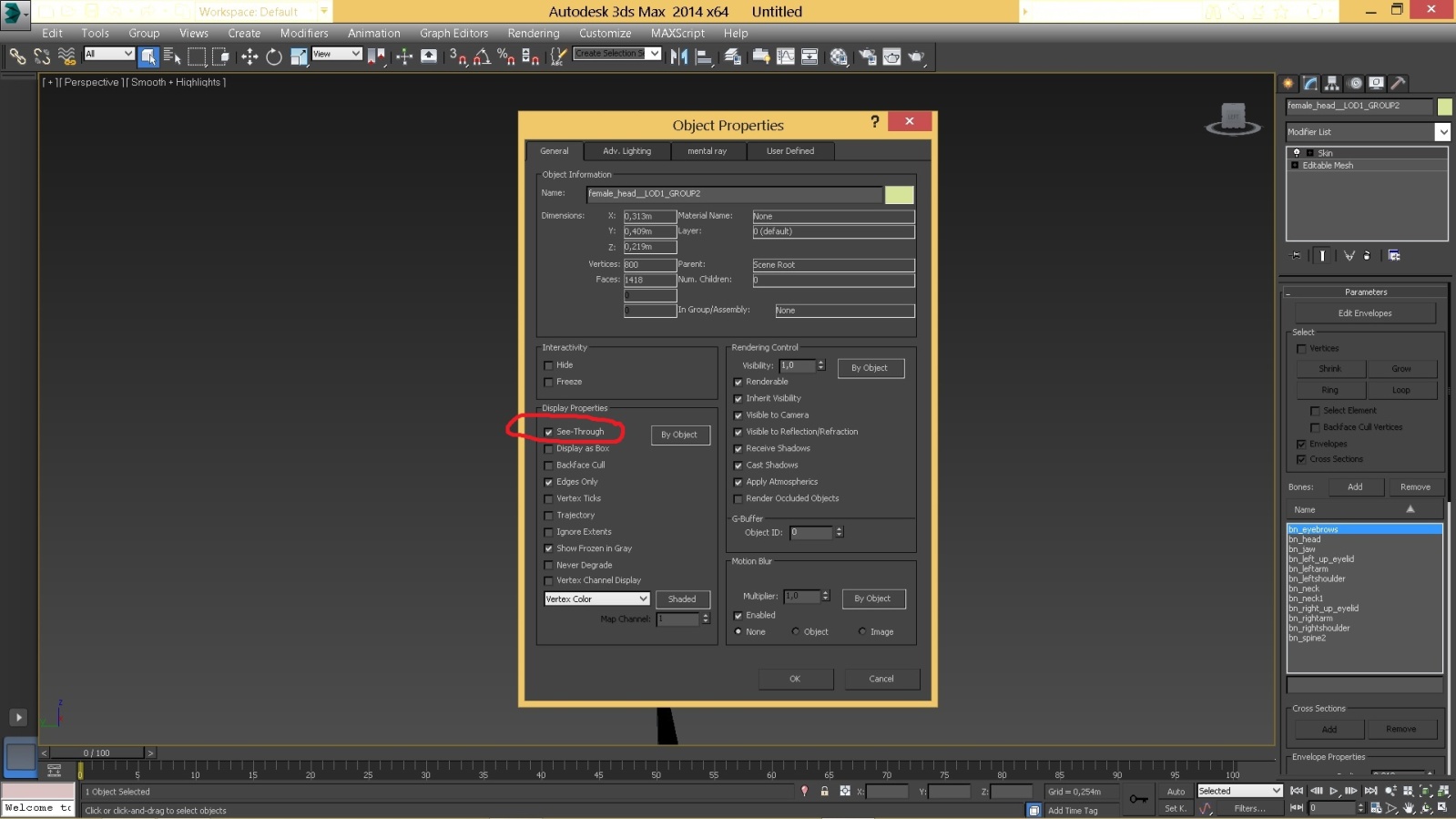
Task: Select the Object motion blur radio button
Action: coord(796,631)
